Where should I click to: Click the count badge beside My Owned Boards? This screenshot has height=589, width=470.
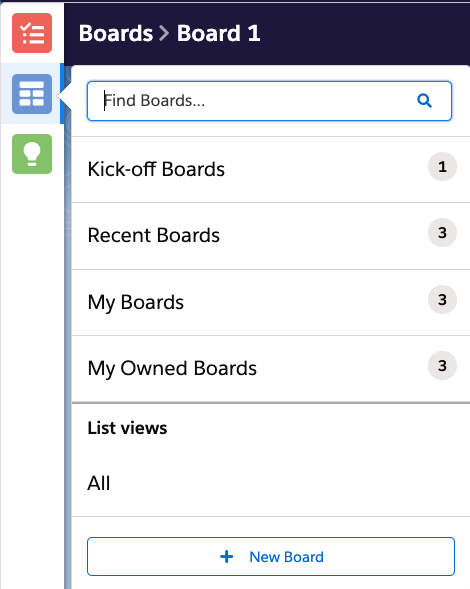pyautogui.click(x=442, y=366)
